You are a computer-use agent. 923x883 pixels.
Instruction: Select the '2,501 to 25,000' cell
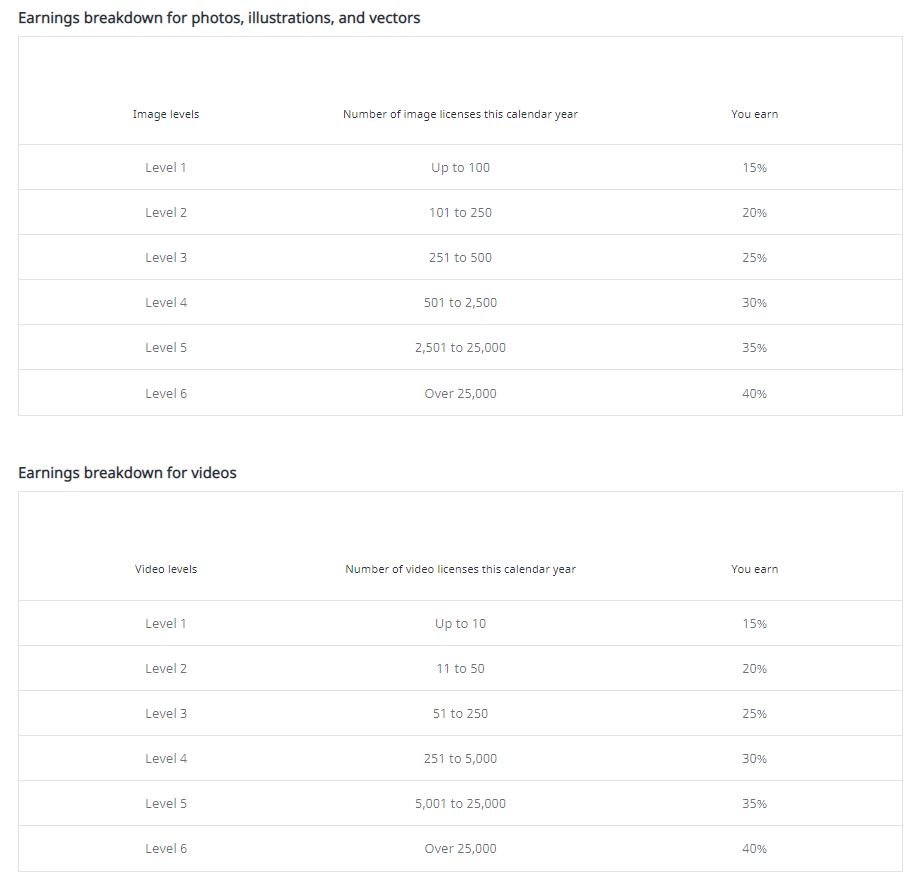coord(460,348)
